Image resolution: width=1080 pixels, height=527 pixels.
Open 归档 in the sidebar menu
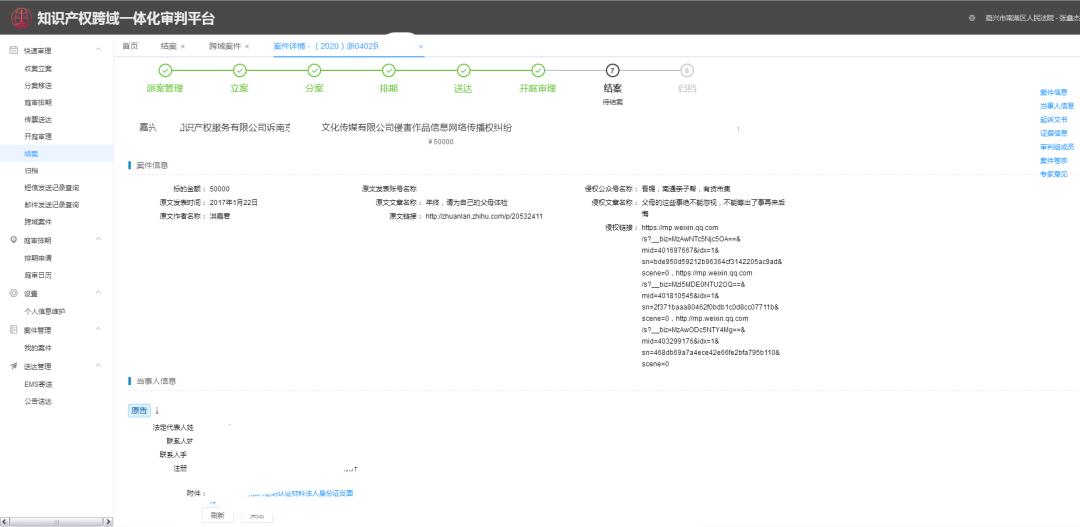(x=31, y=170)
